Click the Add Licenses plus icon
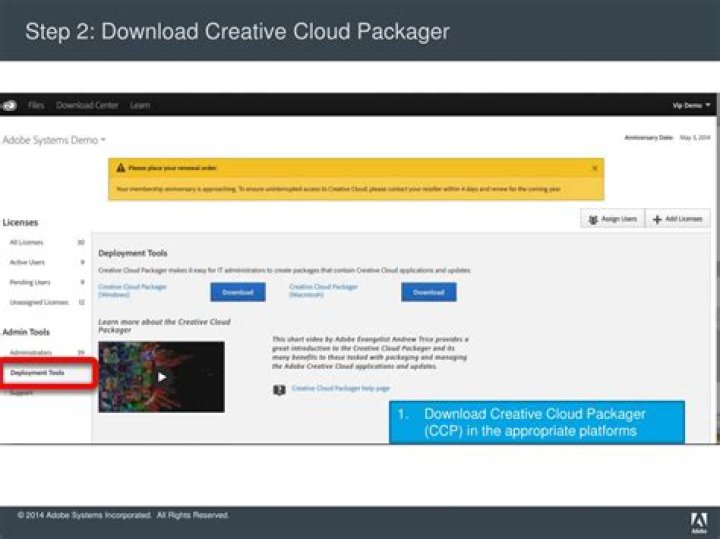Viewport: 720px width, 539px height. coord(657,219)
